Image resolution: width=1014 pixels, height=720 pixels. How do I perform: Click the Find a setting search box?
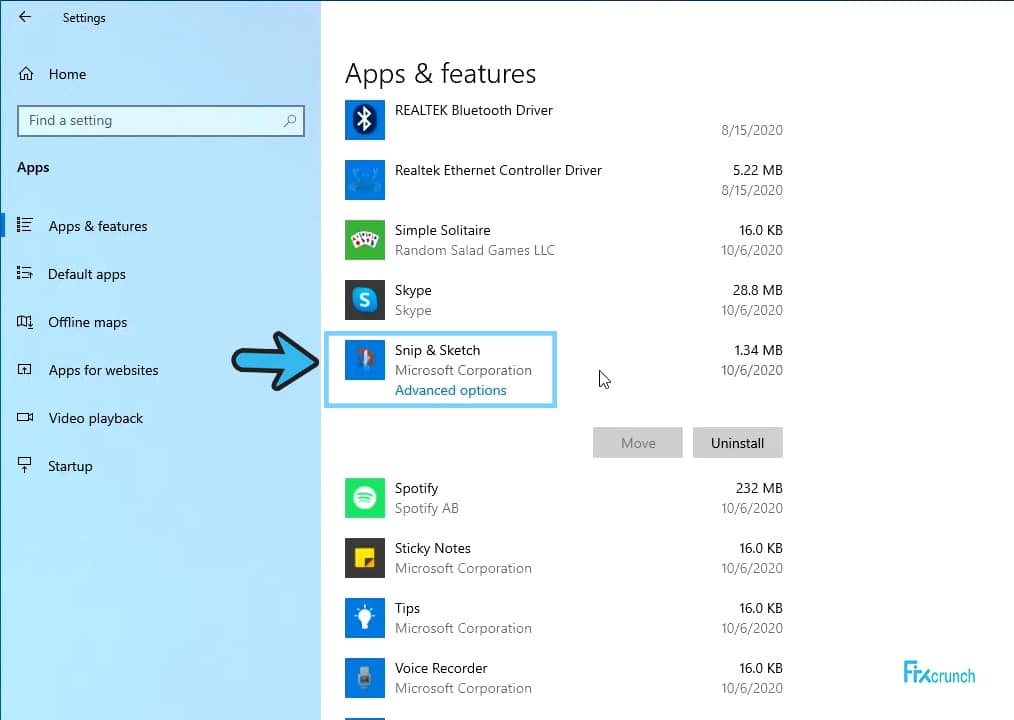160,121
